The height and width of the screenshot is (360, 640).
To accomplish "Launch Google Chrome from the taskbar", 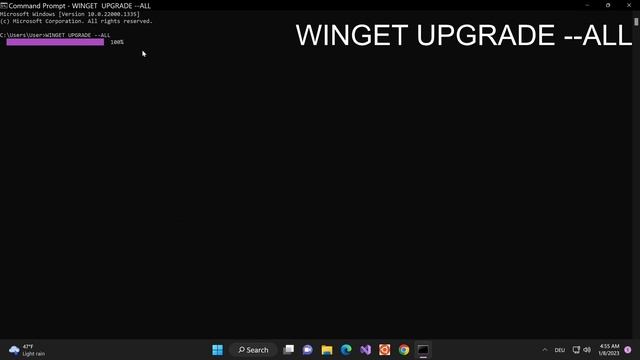I will (404, 350).
